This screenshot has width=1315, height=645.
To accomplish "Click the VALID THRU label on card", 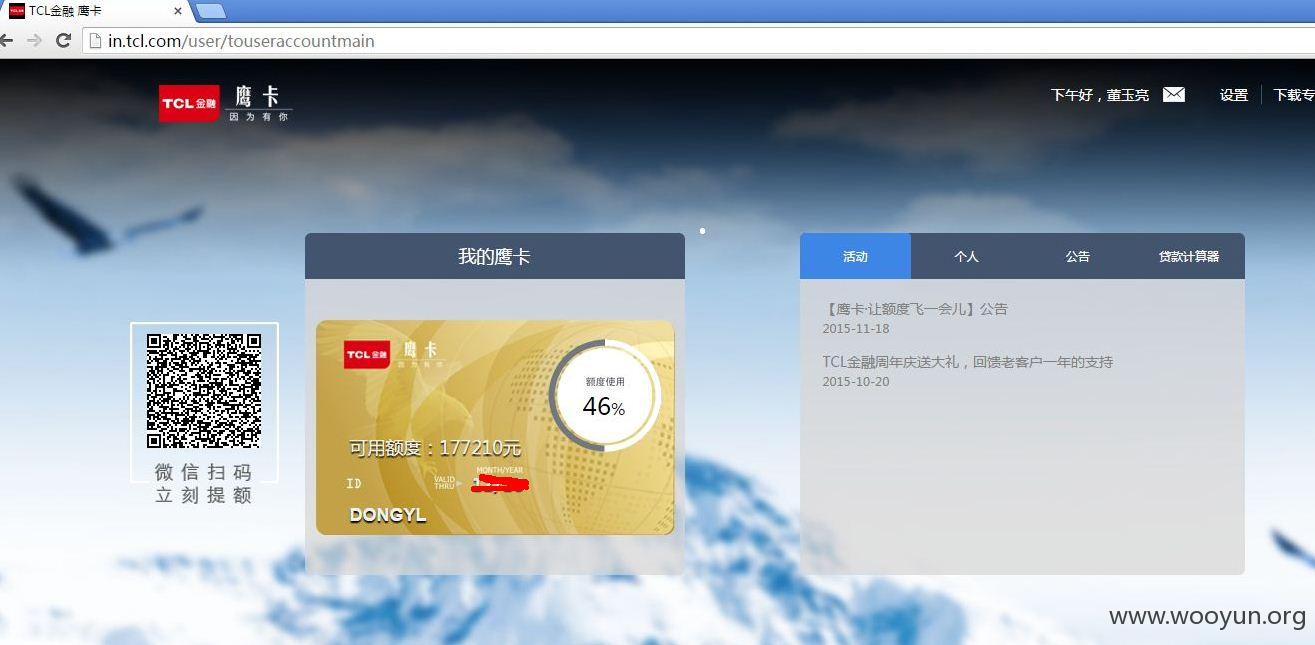I will pos(445,482).
